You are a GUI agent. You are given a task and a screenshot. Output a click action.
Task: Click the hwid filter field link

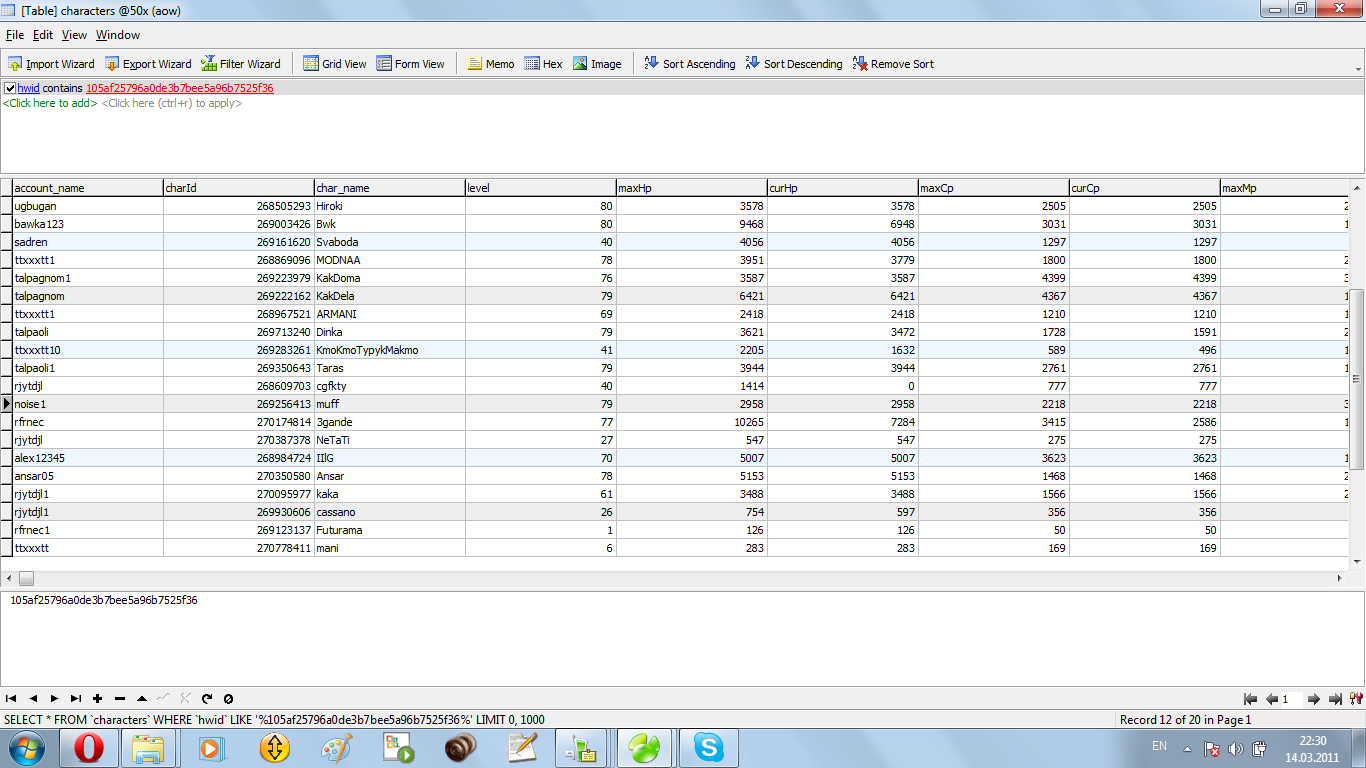tap(28, 88)
